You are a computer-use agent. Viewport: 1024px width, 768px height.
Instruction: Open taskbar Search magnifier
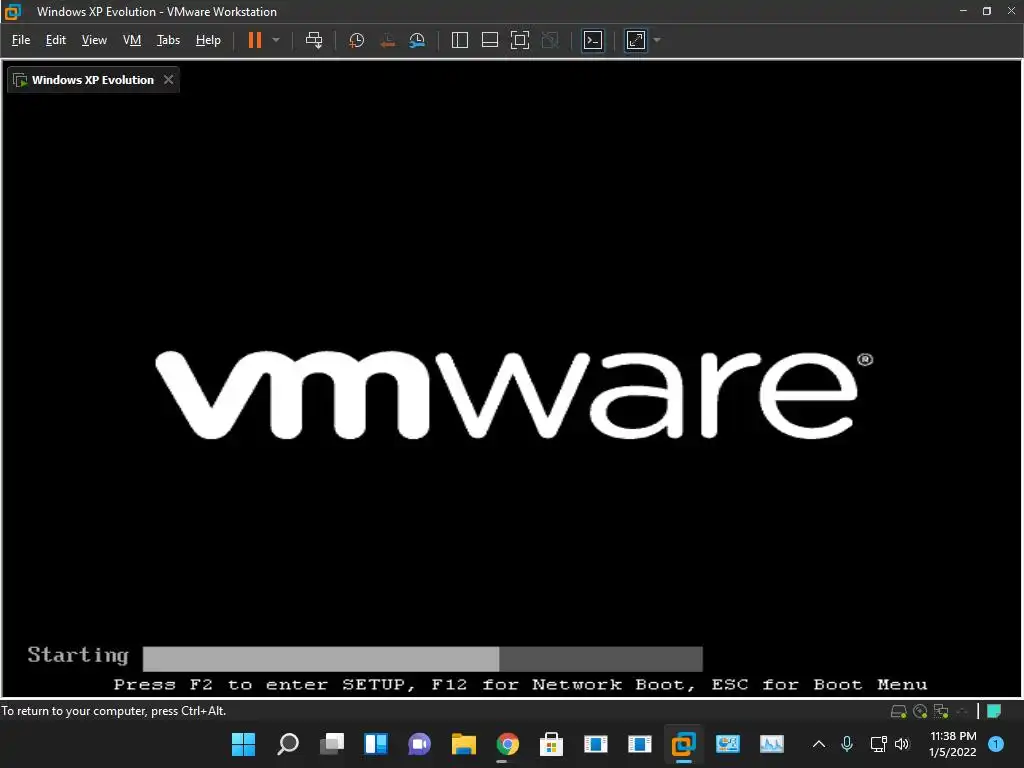(x=288, y=744)
